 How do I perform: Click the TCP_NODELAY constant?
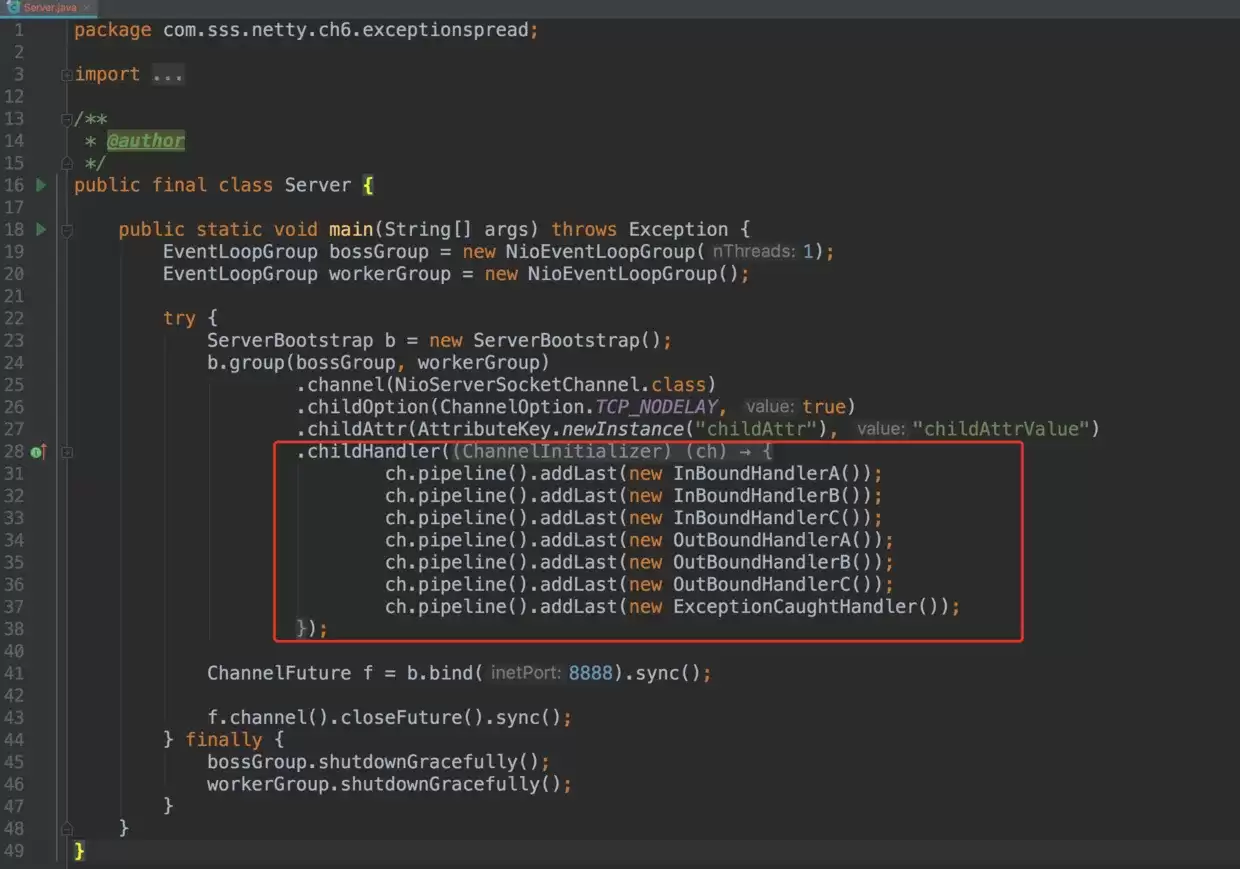tap(657, 407)
